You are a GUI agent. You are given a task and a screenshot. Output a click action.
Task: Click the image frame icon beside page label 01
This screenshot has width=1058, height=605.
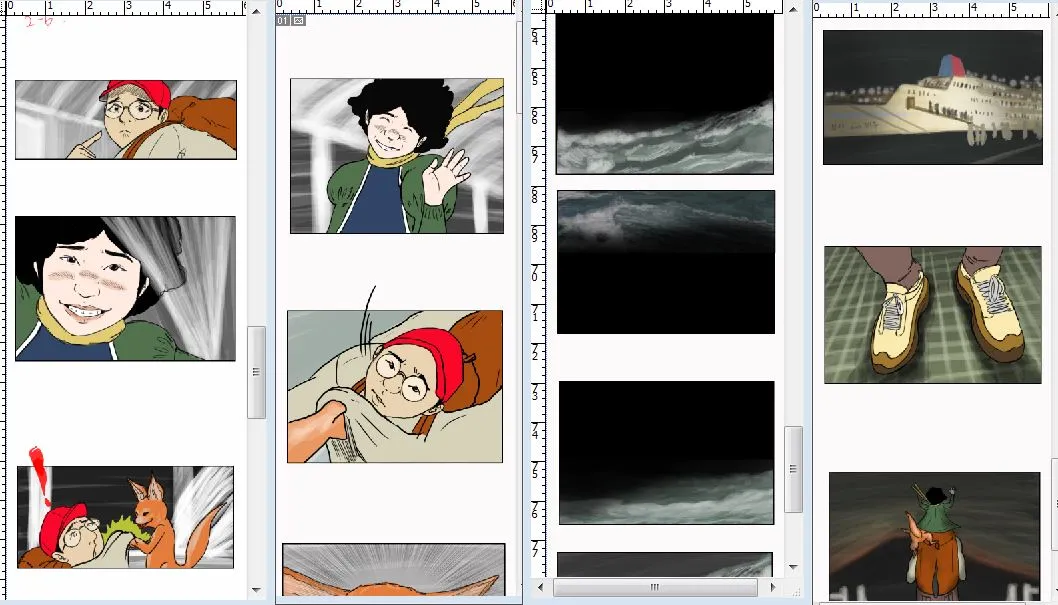point(299,21)
